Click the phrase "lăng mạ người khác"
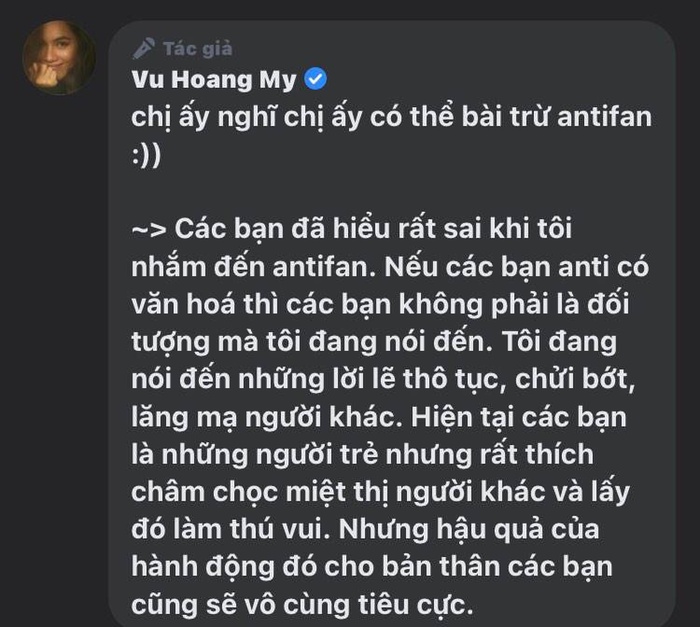 click(267, 418)
